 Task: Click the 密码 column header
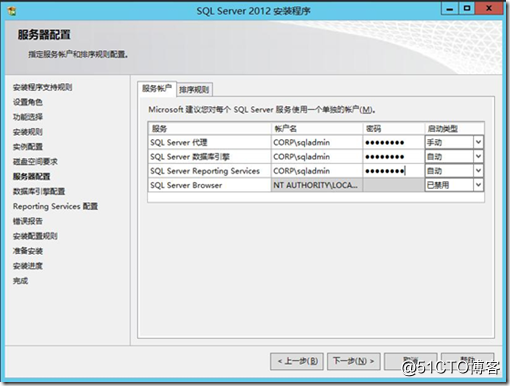pyautogui.click(x=393, y=128)
